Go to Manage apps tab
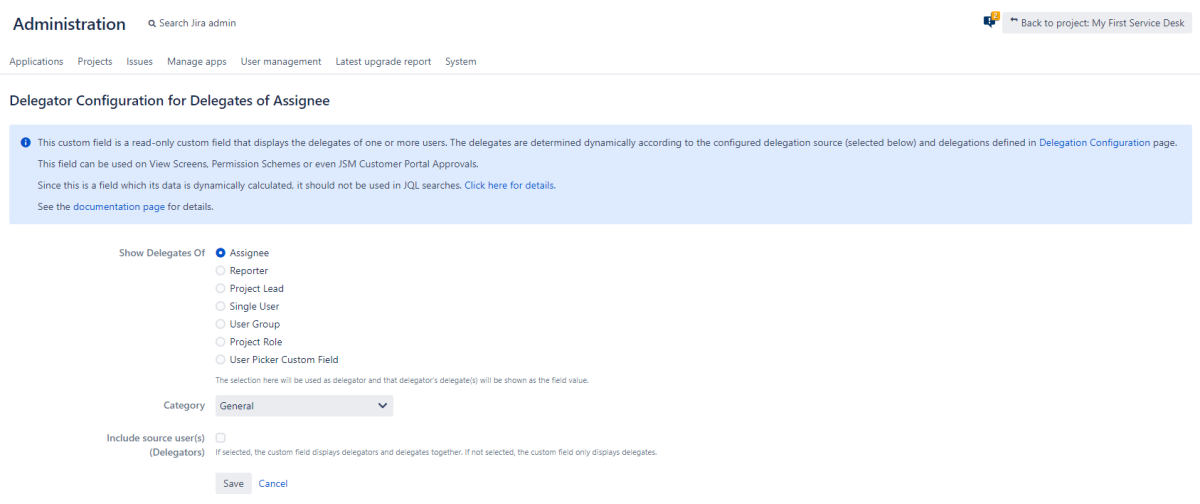Viewport: 1200px width, 504px height. tap(197, 61)
